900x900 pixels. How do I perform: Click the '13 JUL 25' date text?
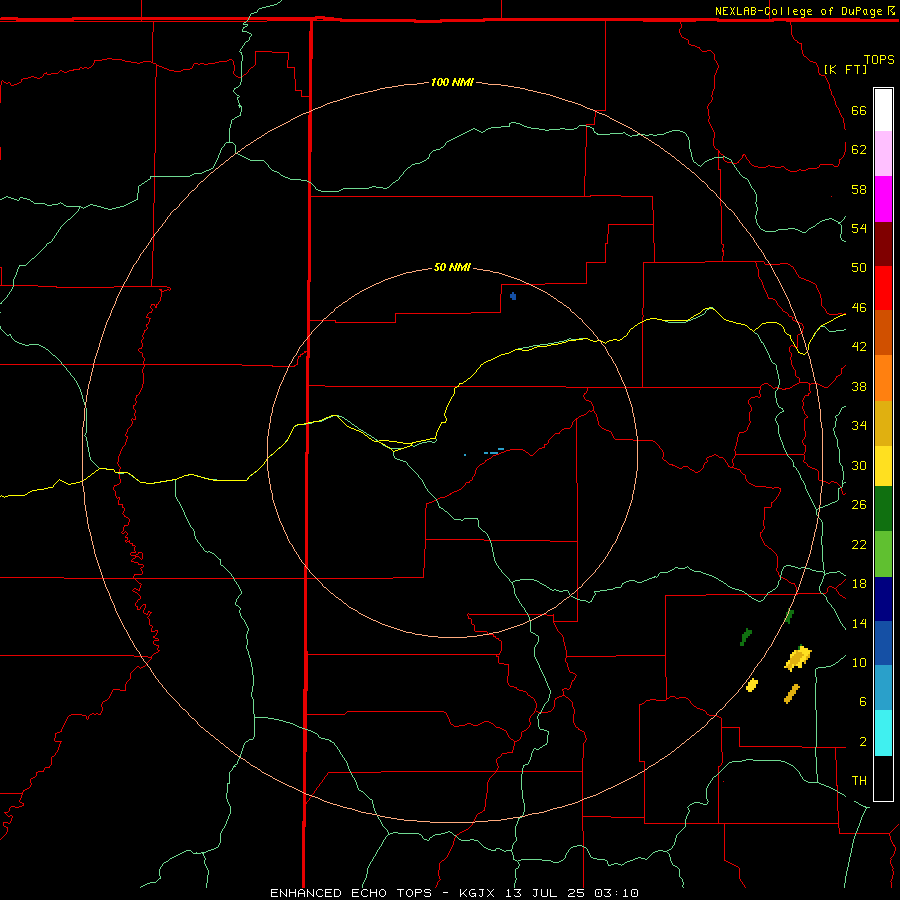pos(546,893)
